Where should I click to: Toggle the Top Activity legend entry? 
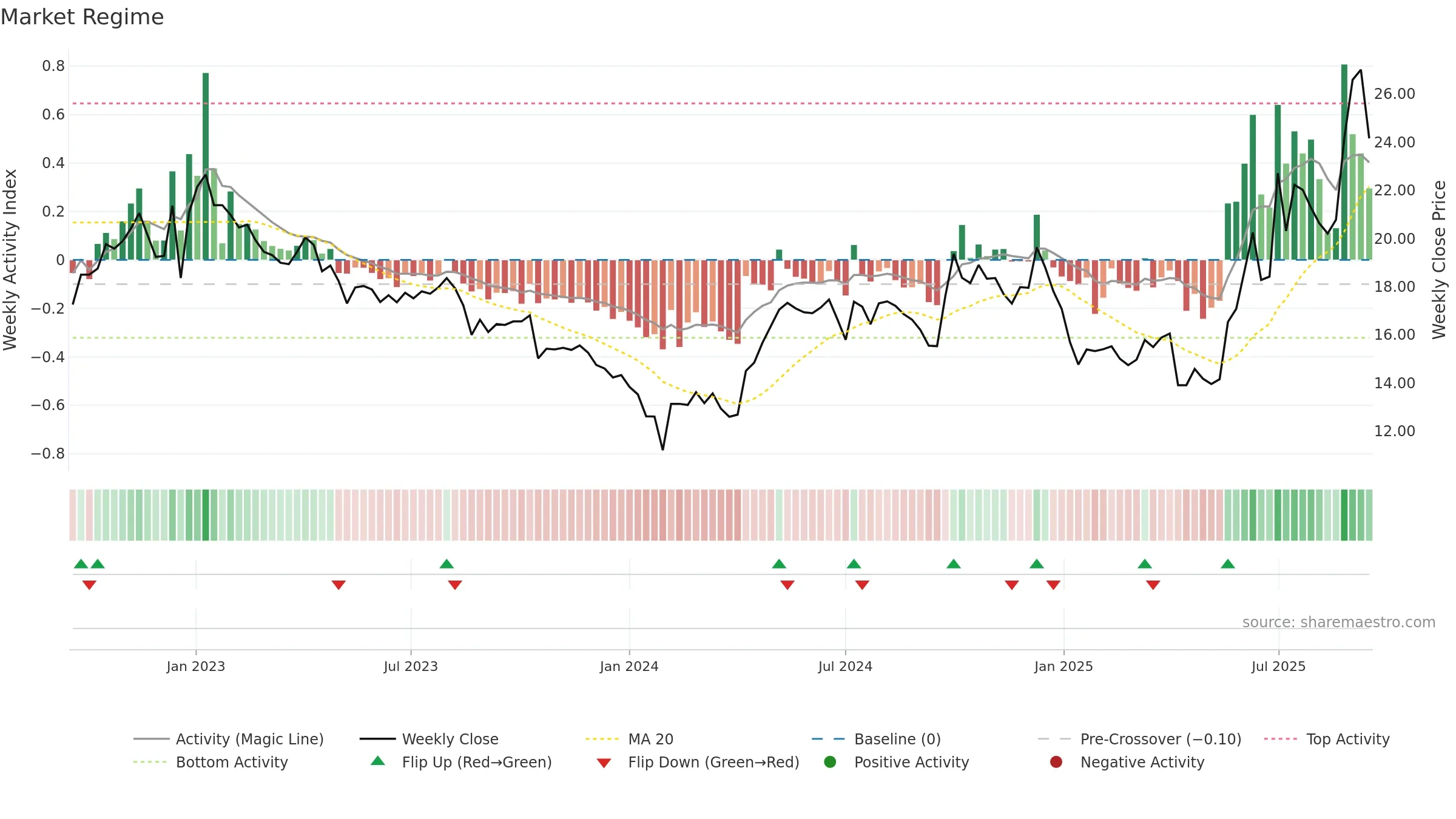click(x=1327, y=739)
